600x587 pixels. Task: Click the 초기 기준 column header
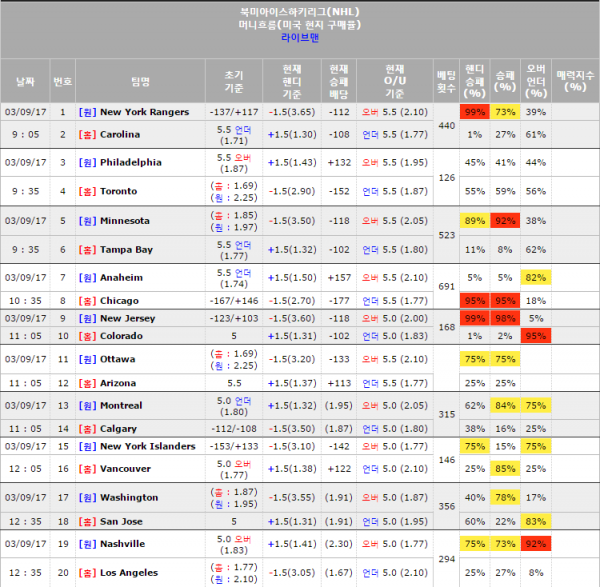click(234, 82)
